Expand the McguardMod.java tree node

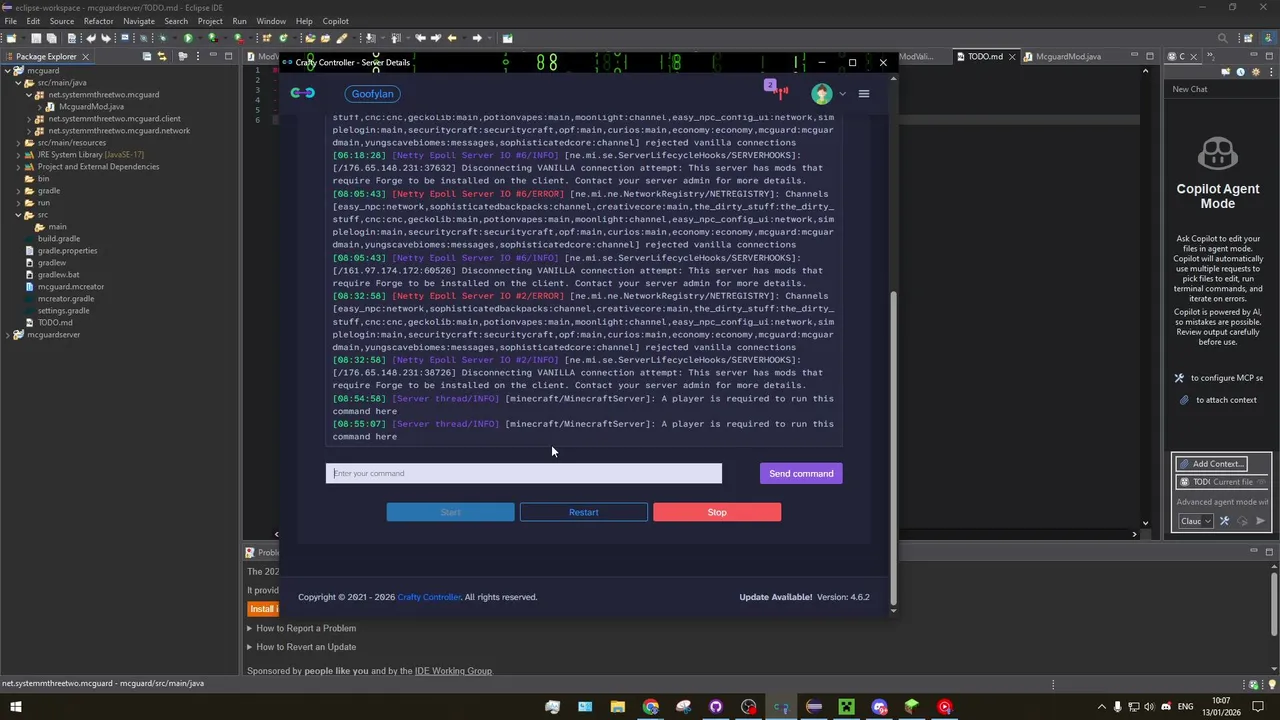40,107
